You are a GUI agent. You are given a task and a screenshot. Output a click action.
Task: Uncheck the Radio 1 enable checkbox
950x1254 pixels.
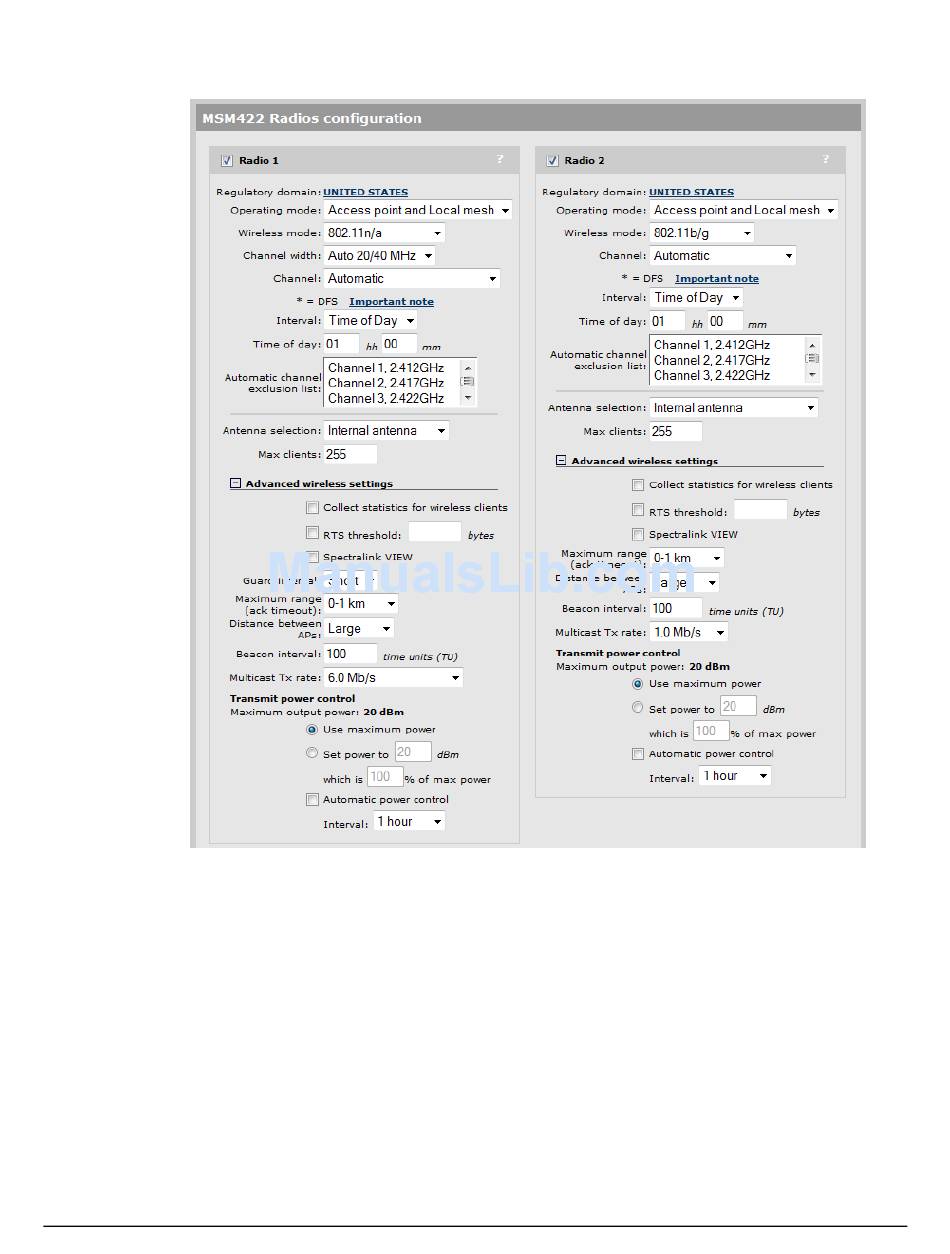pos(227,160)
